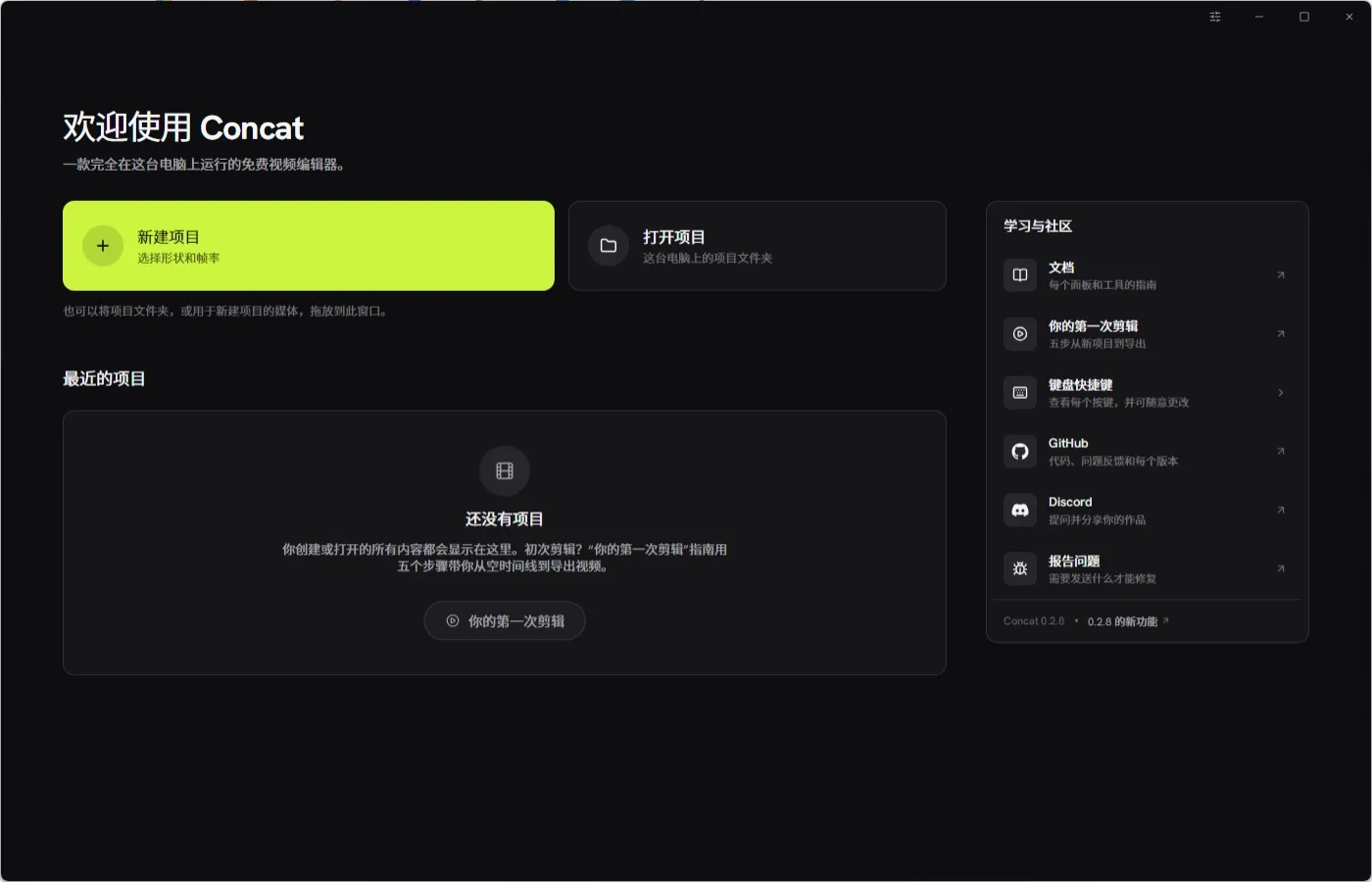Open the 文档 documentation title link
This screenshot has width=1372, height=882.
pyautogui.click(x=1061, y=268)
